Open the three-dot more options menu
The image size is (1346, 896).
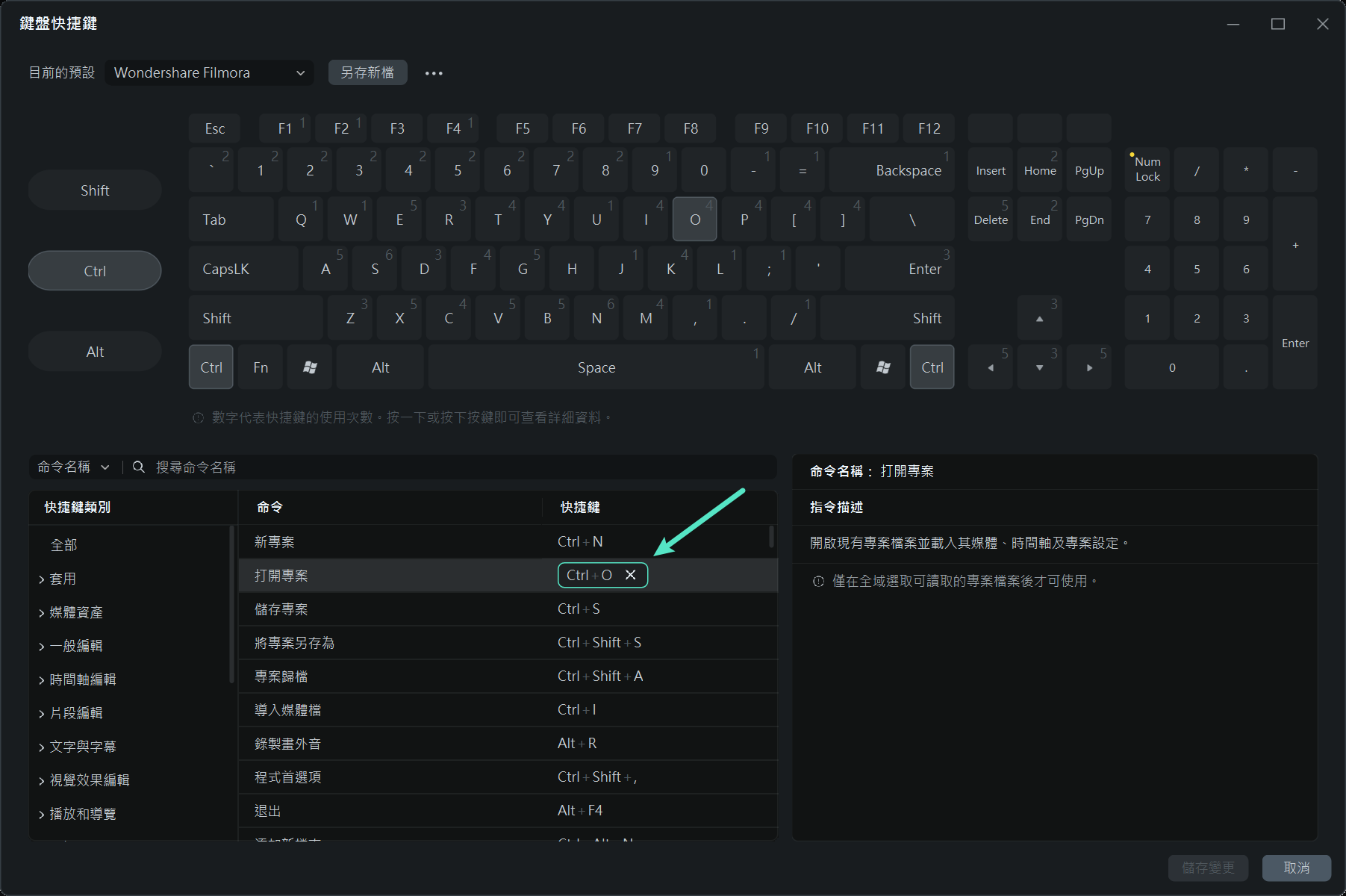(434, 73)
